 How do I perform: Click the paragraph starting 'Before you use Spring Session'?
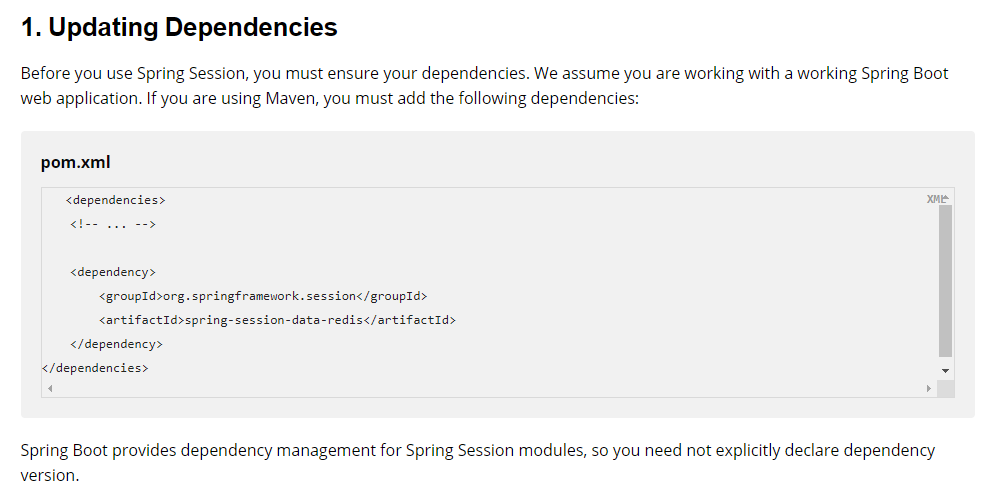484,86
